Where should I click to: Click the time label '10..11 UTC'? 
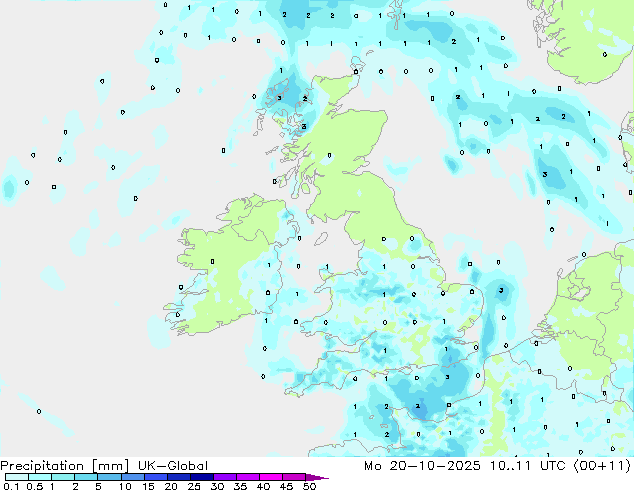(x=528, y=466)
